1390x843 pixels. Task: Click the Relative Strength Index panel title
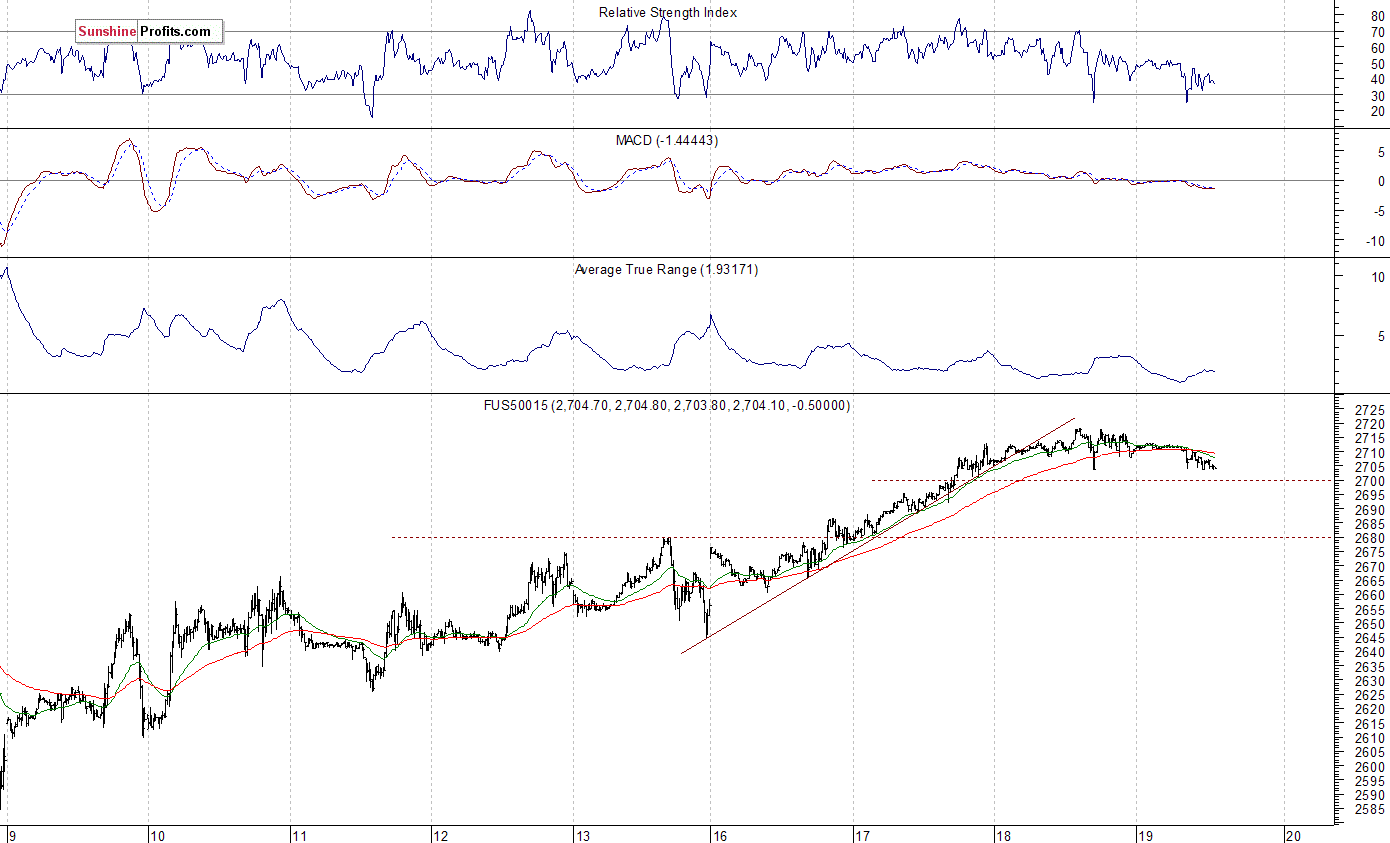667,13
